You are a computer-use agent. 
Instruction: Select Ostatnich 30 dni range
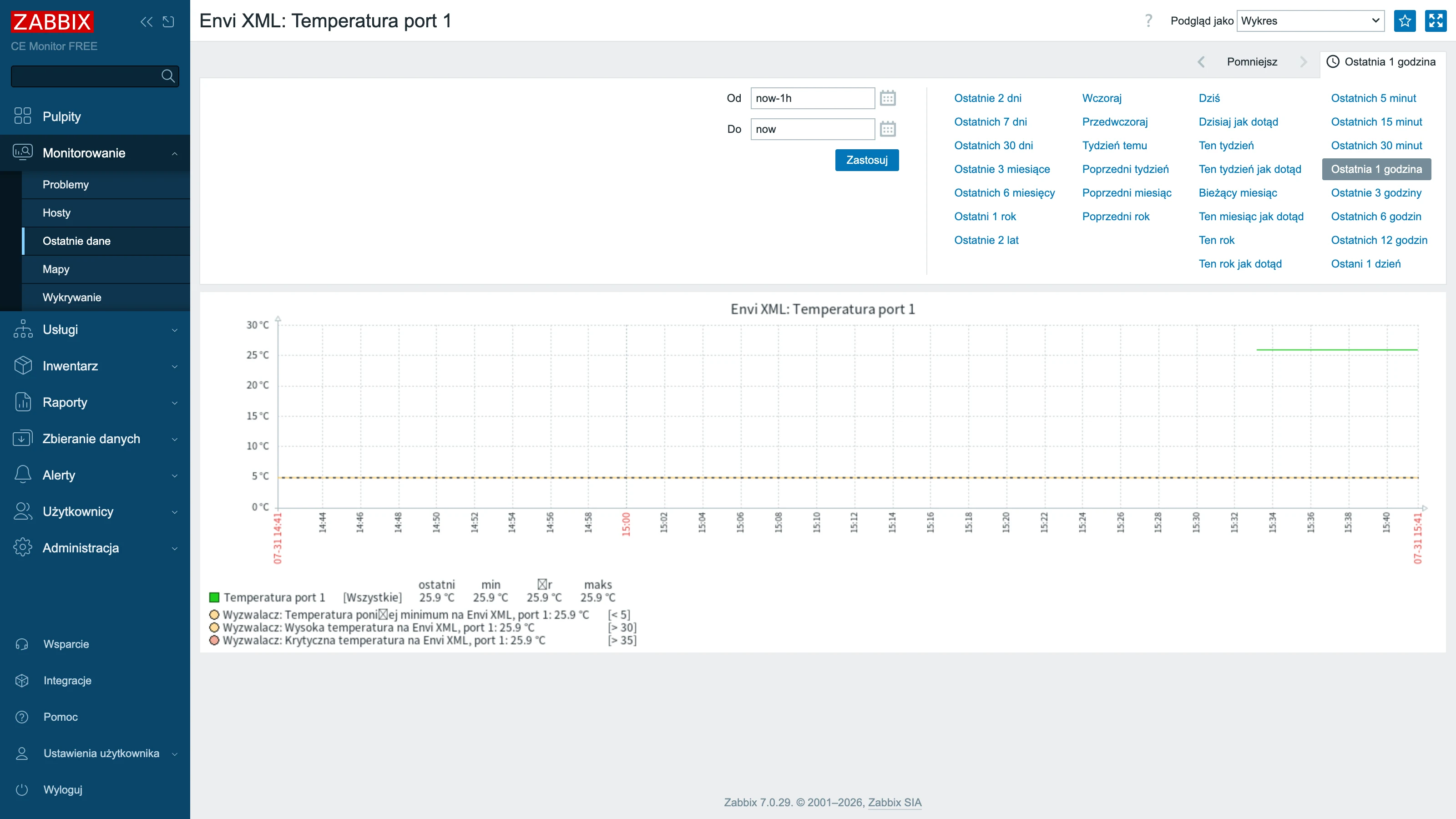993,145
